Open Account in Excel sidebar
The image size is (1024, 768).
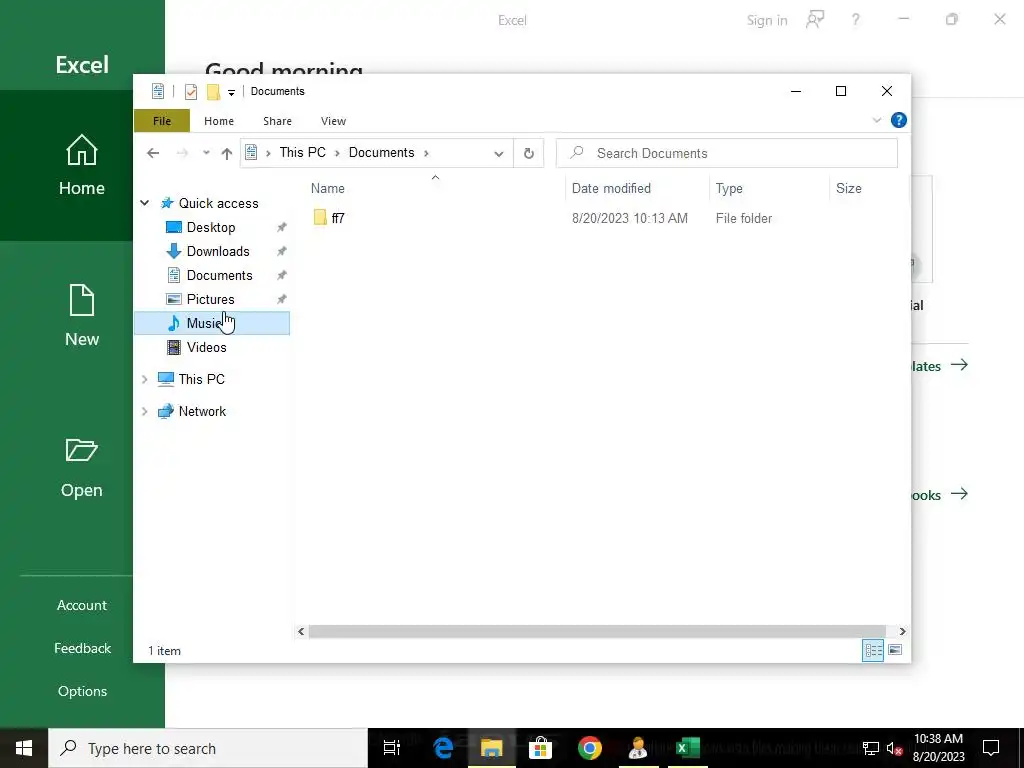point(82,605)
